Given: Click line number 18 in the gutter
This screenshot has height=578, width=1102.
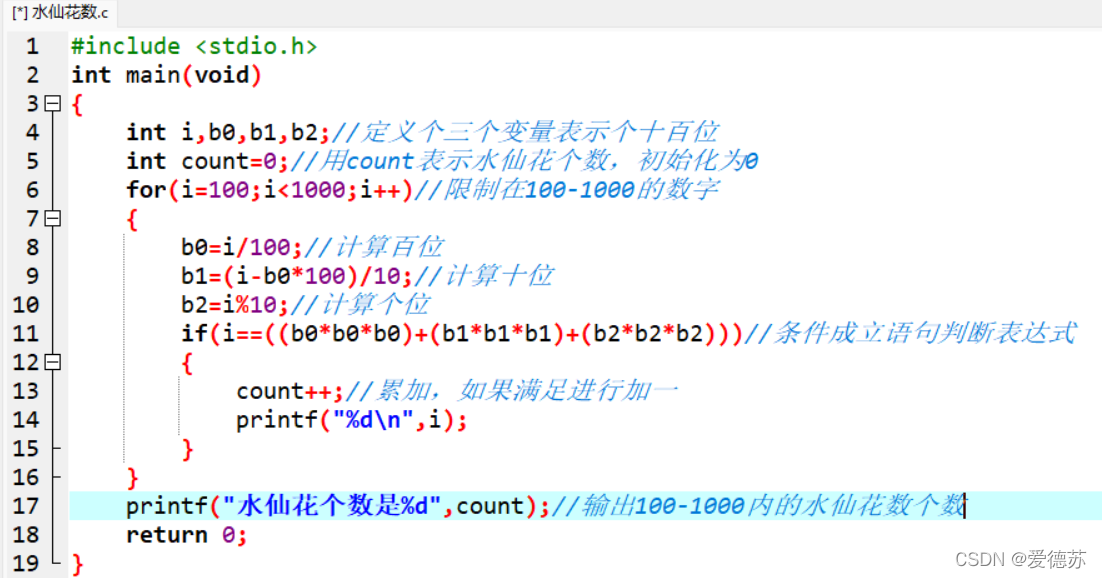Looking at the screenshot, I should point(26,535).
